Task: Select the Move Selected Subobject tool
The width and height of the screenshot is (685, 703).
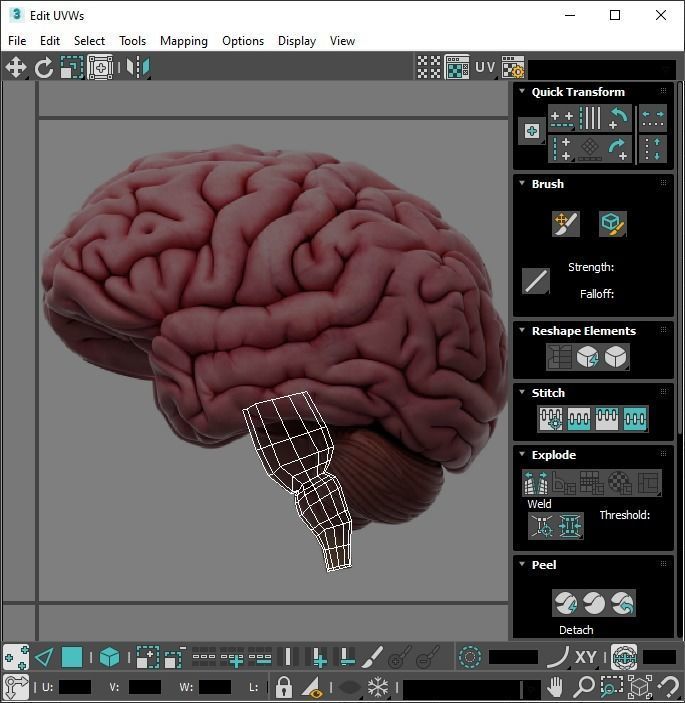Action: tap(16, 67)
